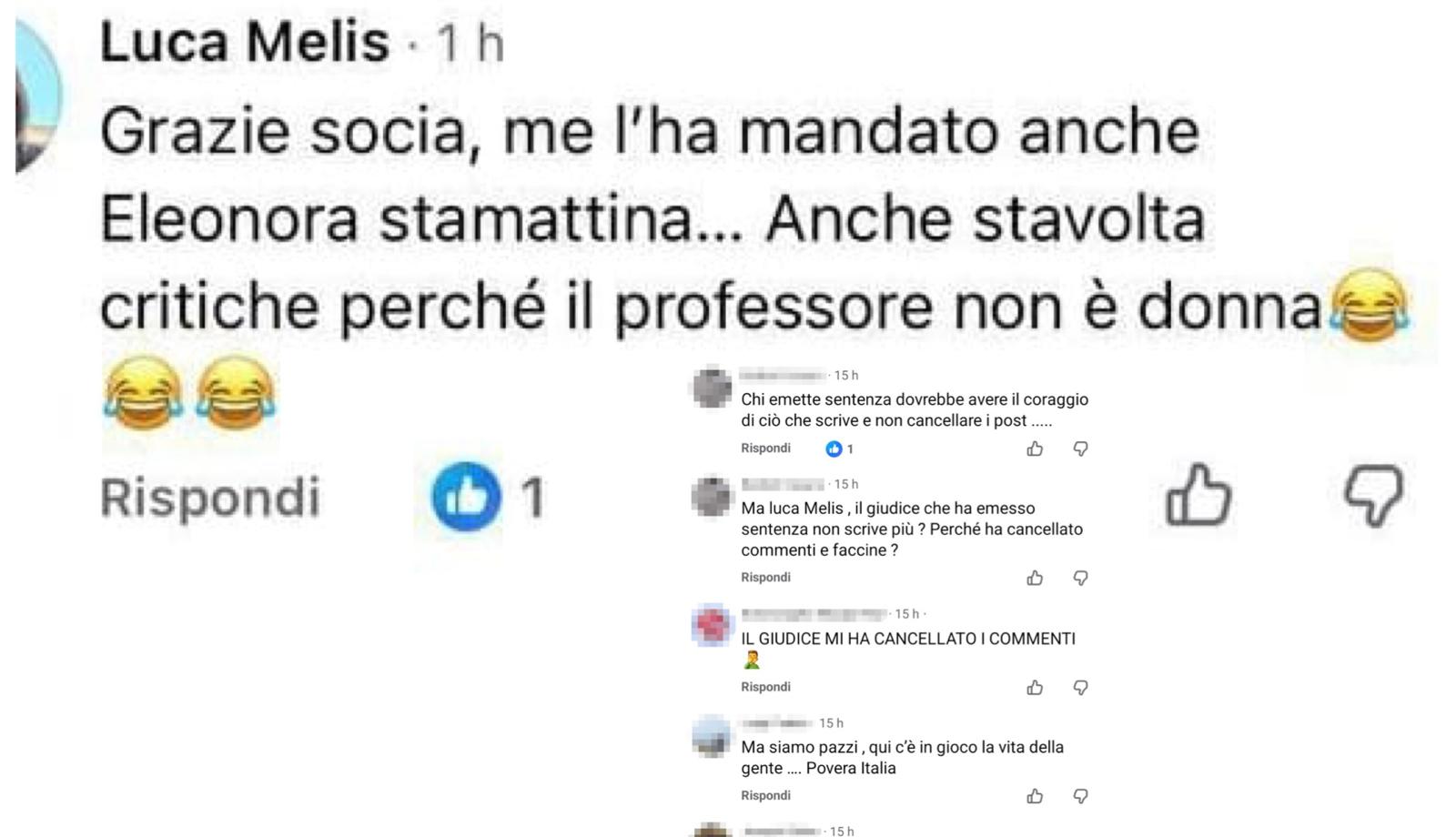1456x837 pixels.
Task: Open avatar of 'Ma siamo pazzi' commenter
Action: (712, 736)
